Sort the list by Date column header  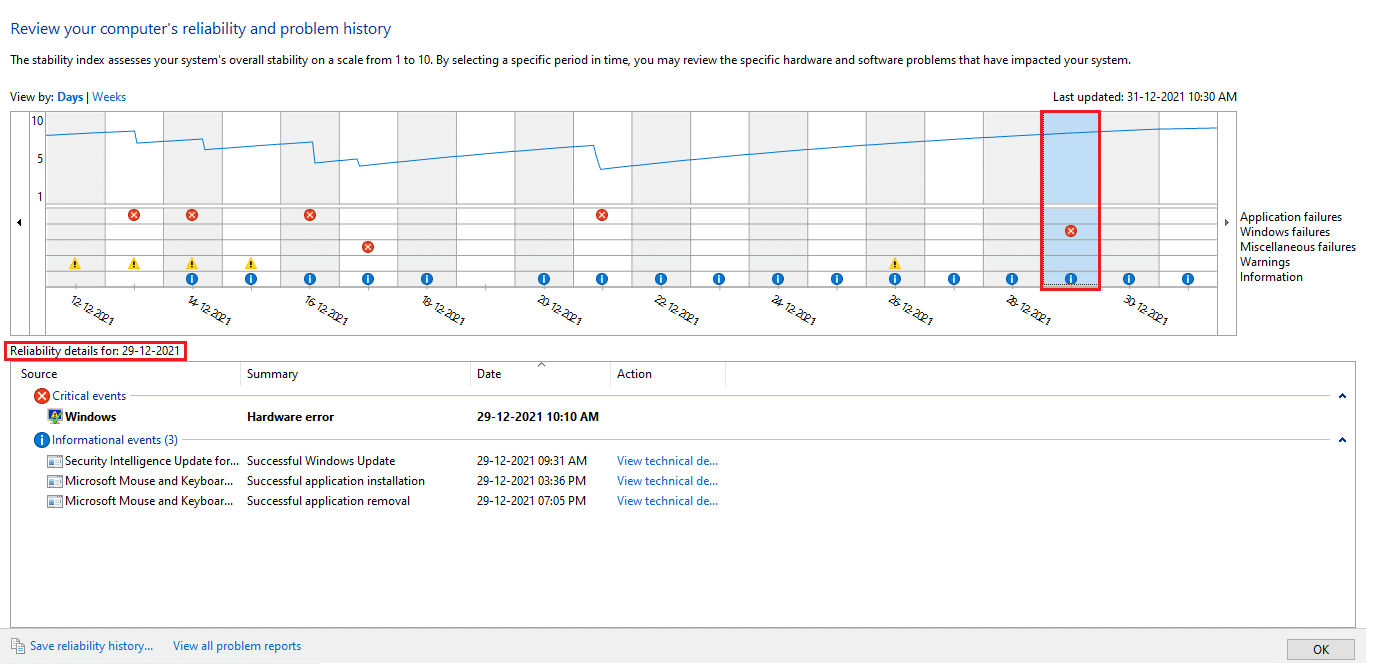click(489, 374)
